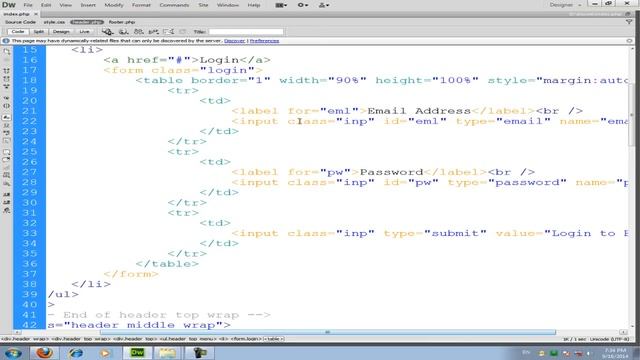Viewport: 640px width, 360px height.
Task: Click Dreamweaver Dw logo icon
Action: pos(9,5)
